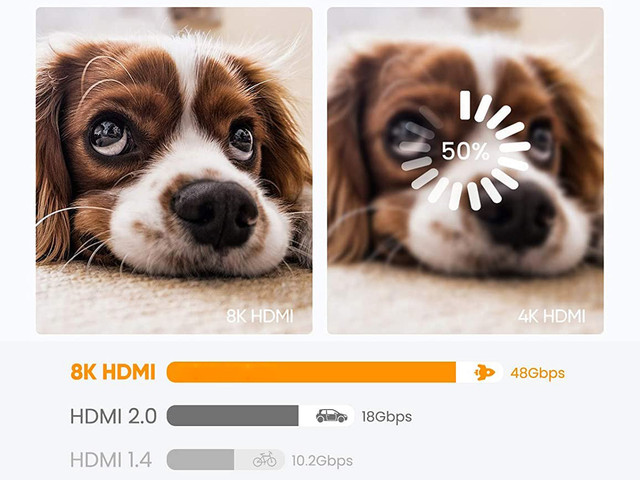The width and height of the screenshot is (640, 480).
Task: Click the dark gray HDMI 2.0 speed bar
Action: 232,416
